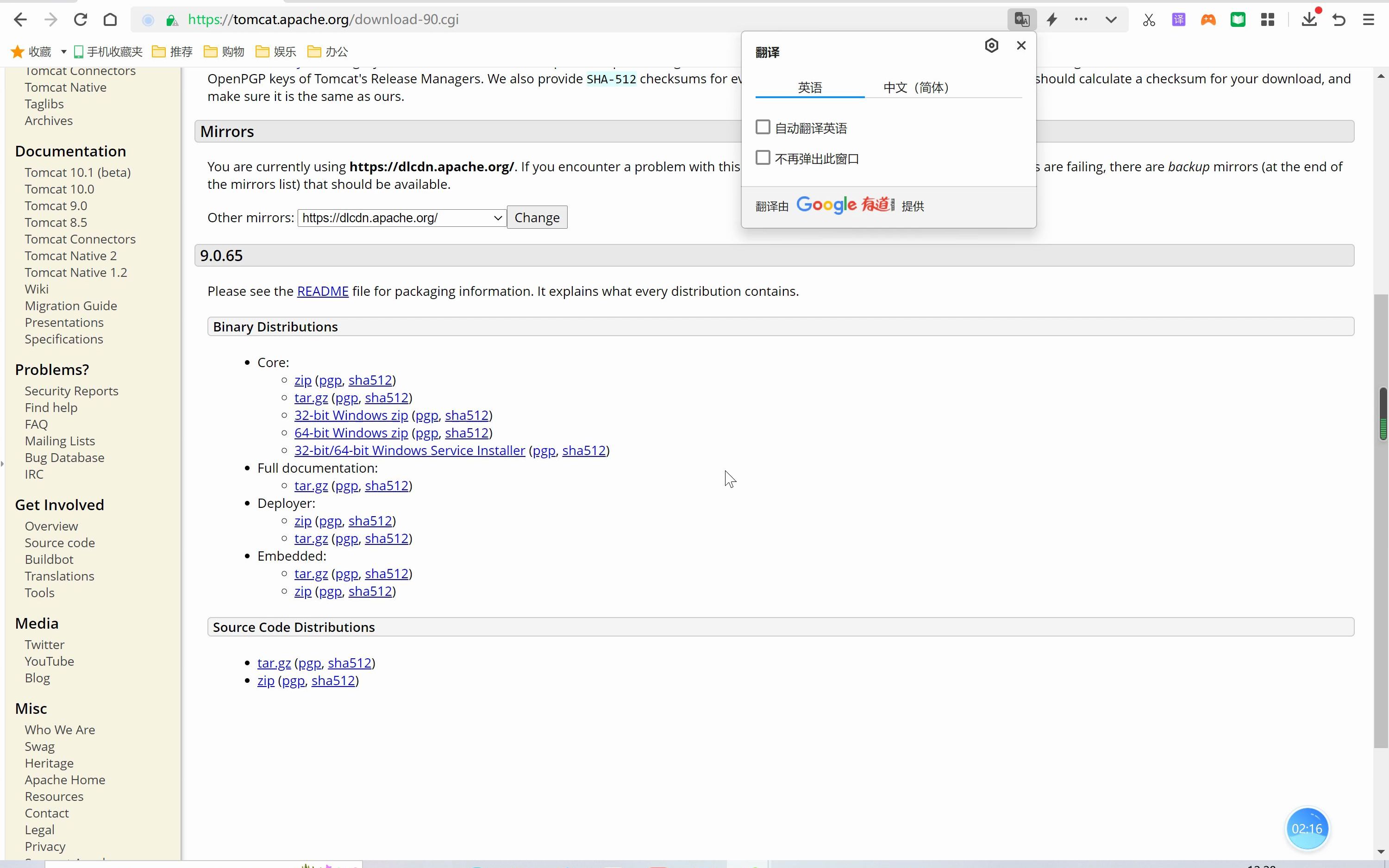This screenshot has width=1389, height=868.
Task: Click the scrollbar up arrow
Action: coord(1382,76)
